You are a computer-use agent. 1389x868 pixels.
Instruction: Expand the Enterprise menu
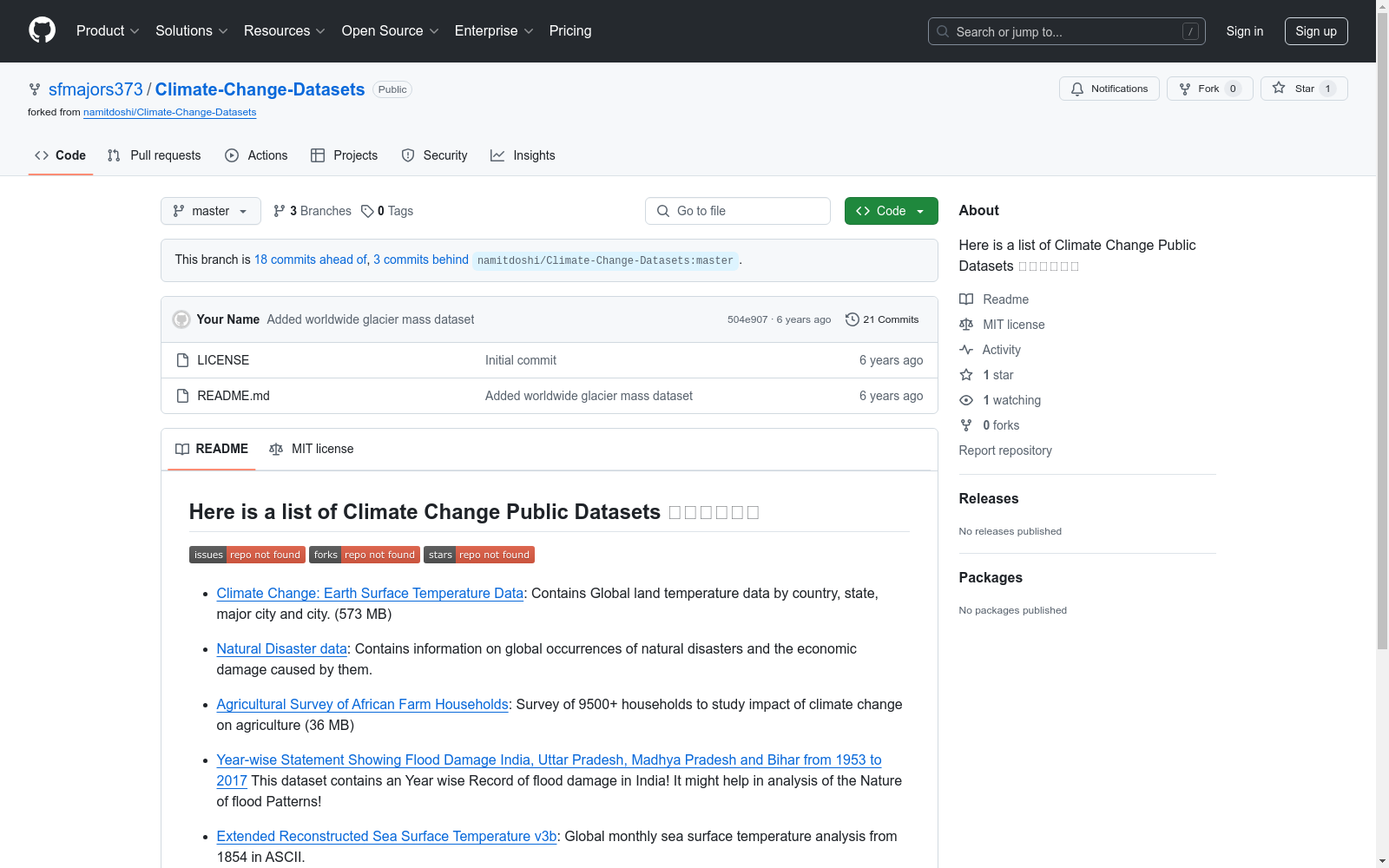[x=494, y=31]
